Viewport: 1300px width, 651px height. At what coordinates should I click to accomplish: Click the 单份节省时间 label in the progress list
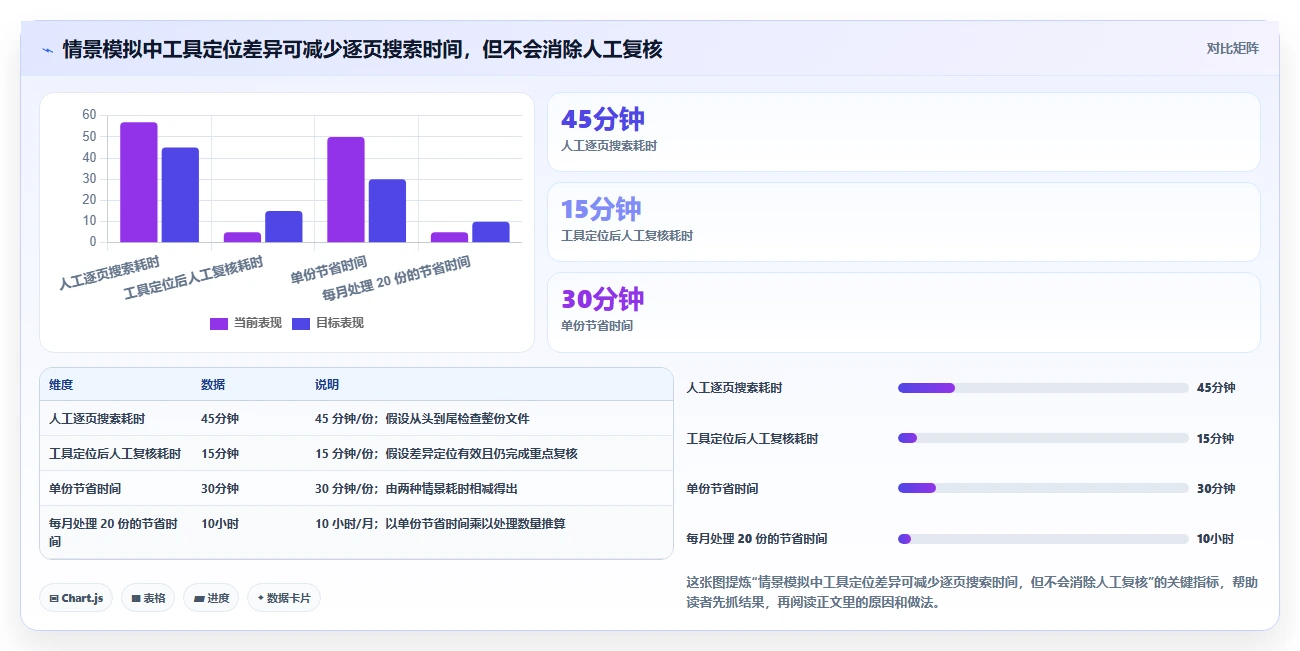[722, 488]
